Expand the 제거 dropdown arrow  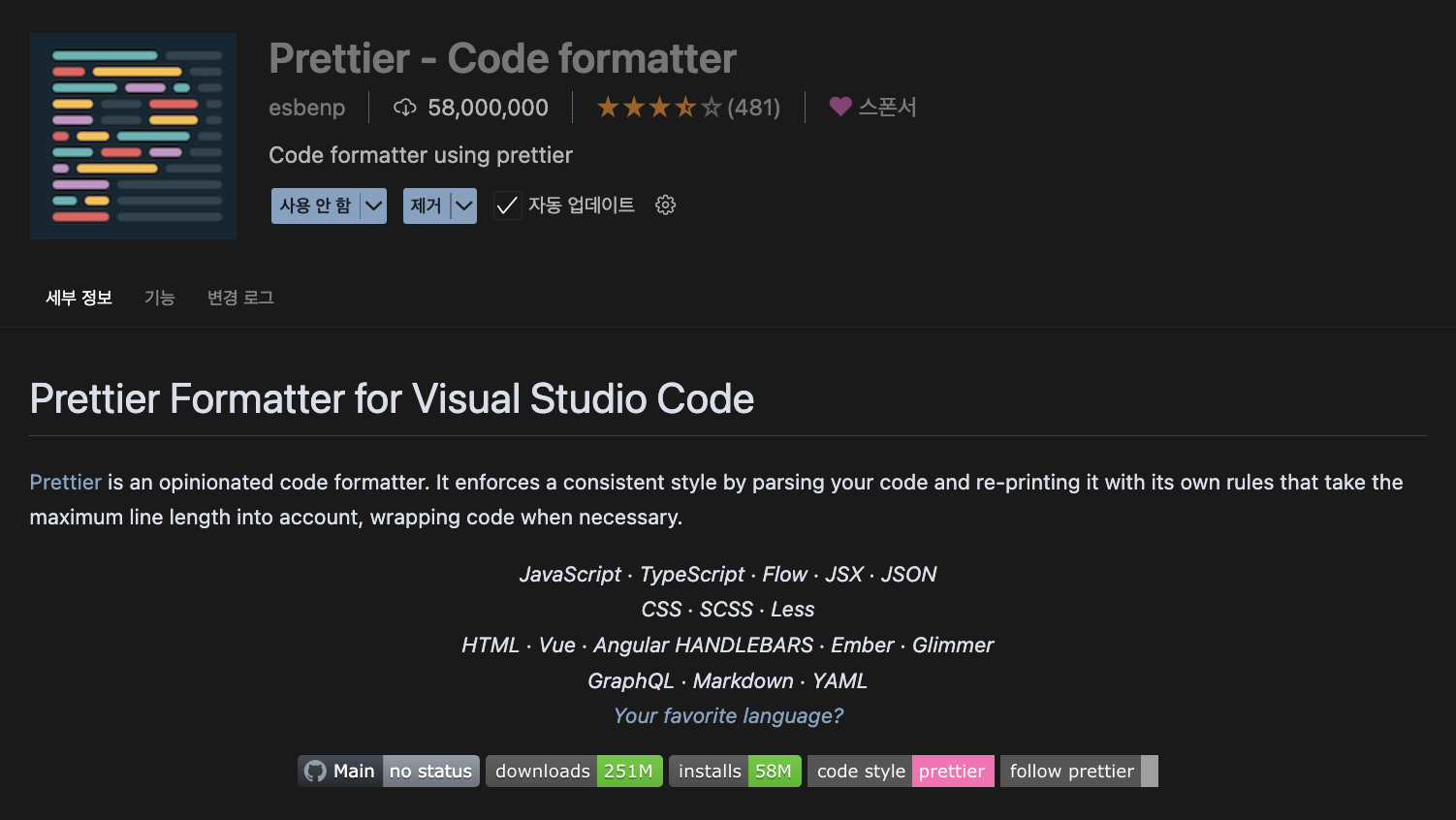(464, 205)
